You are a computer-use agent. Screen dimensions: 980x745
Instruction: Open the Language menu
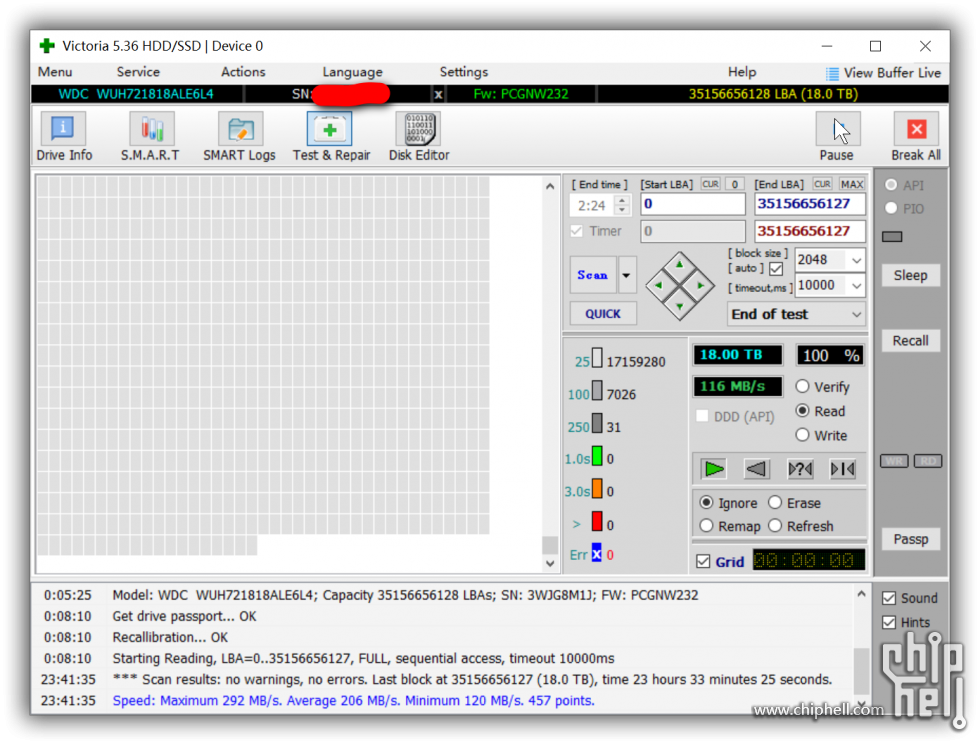click(352, 72)
